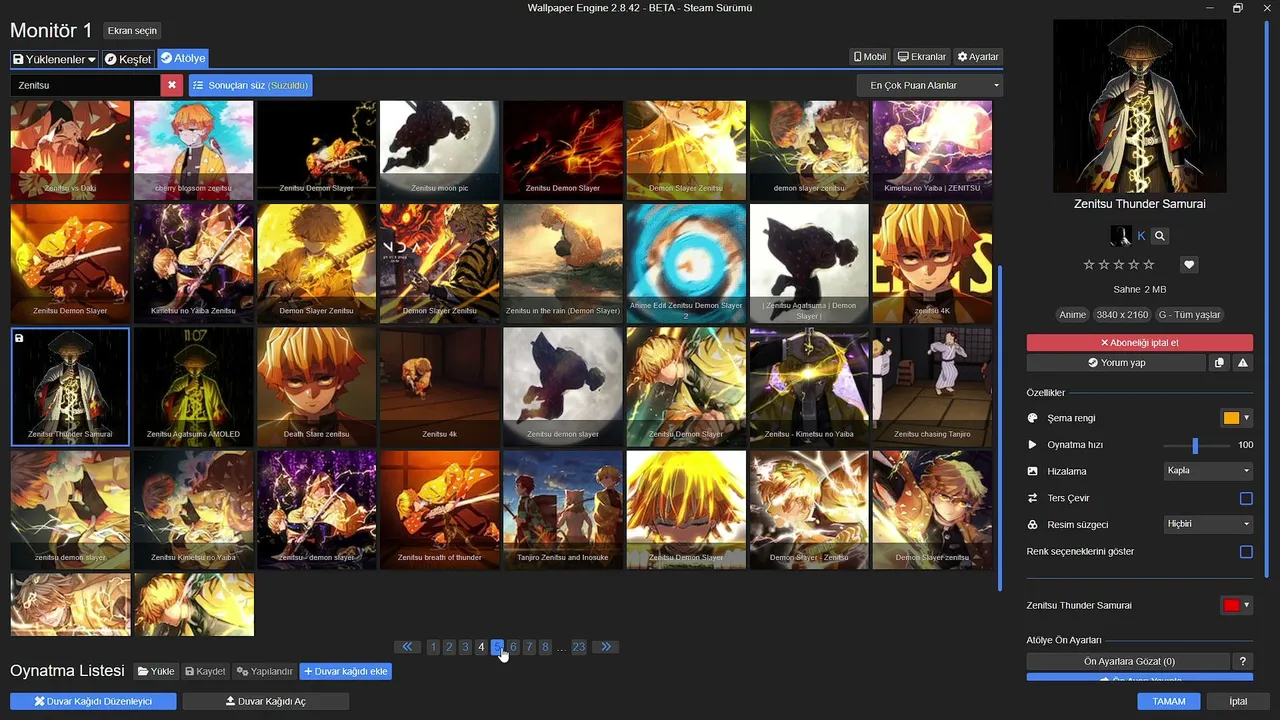Click the Ekran seçin button
The width and height of the screenshot is (1280, 720).
click(x=133, y=31)
